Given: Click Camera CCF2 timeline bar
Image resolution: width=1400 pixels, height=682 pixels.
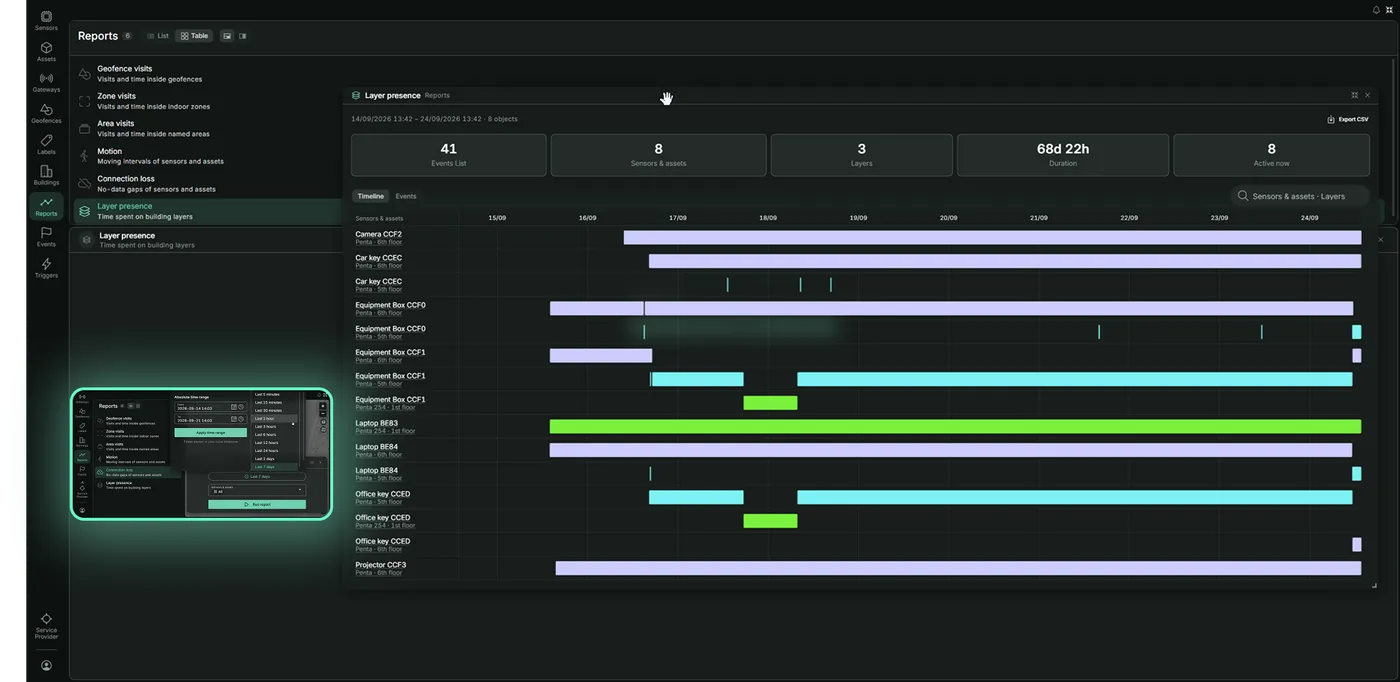Looking at the screenshot, I should pos(992,238).
